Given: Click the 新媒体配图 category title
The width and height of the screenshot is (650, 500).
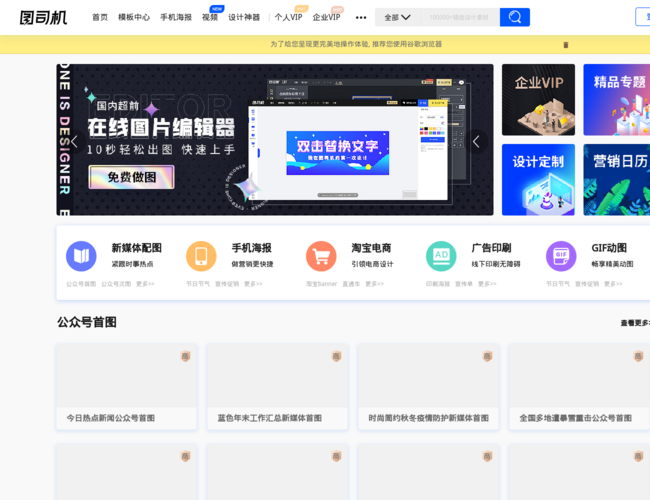Looking at the screenshot, I should [136, 248].
